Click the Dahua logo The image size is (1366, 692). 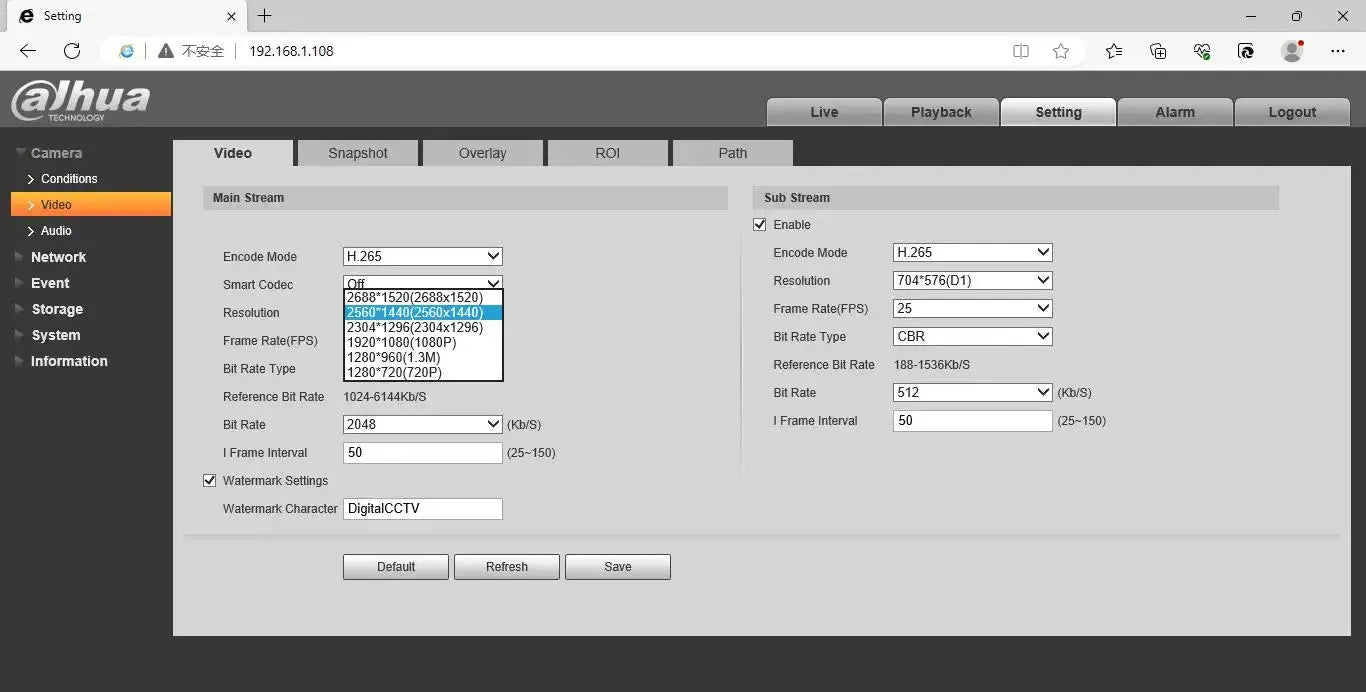[80, 101]
